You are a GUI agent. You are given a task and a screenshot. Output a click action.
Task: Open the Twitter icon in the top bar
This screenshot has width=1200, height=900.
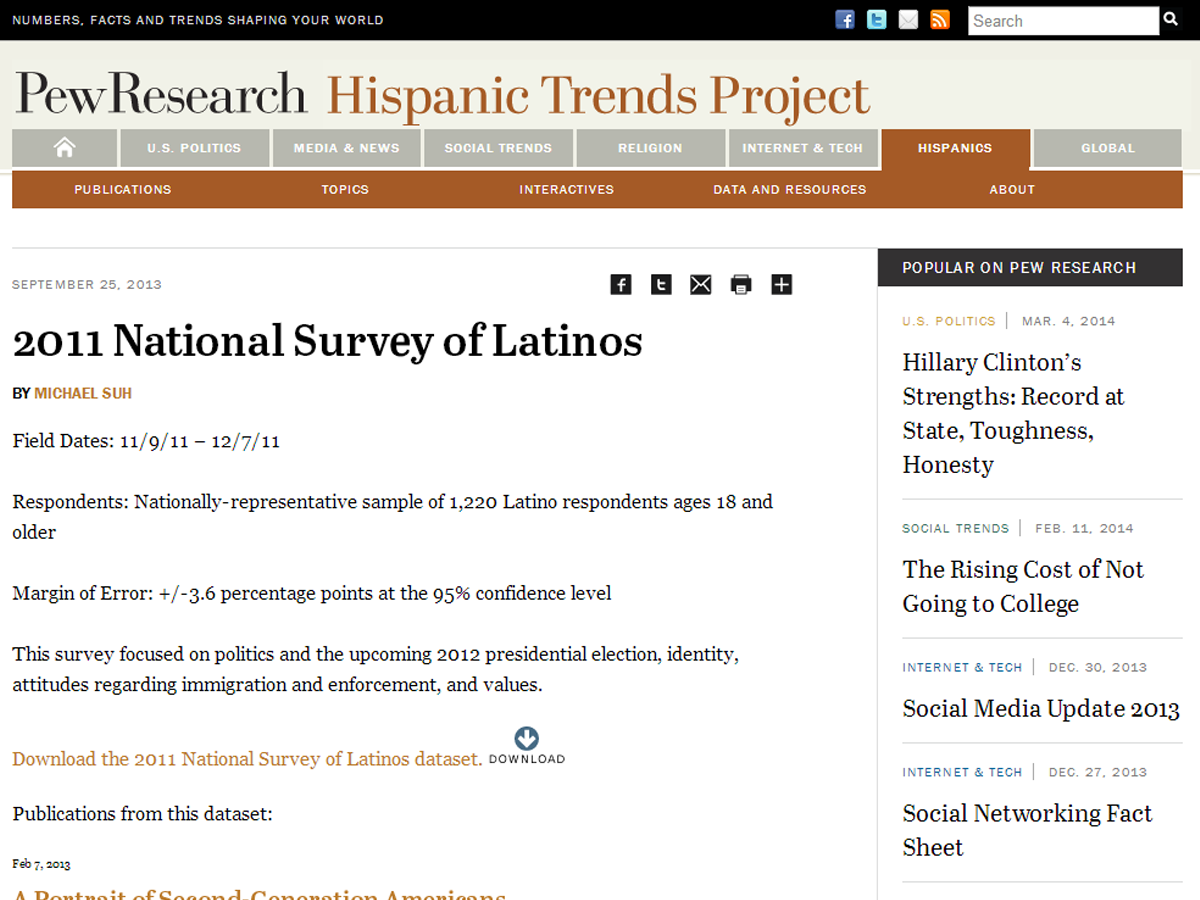click(876, 19)
